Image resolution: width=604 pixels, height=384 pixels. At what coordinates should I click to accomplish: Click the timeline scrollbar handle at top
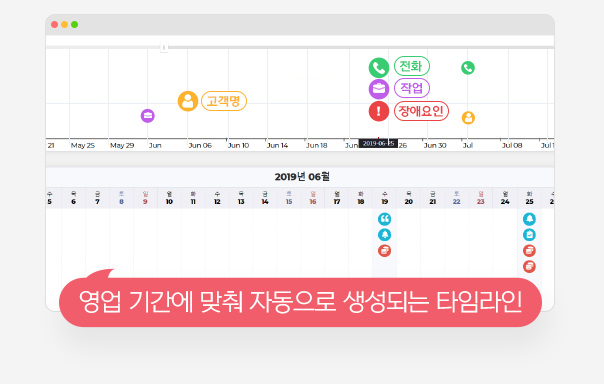(164, 47)
